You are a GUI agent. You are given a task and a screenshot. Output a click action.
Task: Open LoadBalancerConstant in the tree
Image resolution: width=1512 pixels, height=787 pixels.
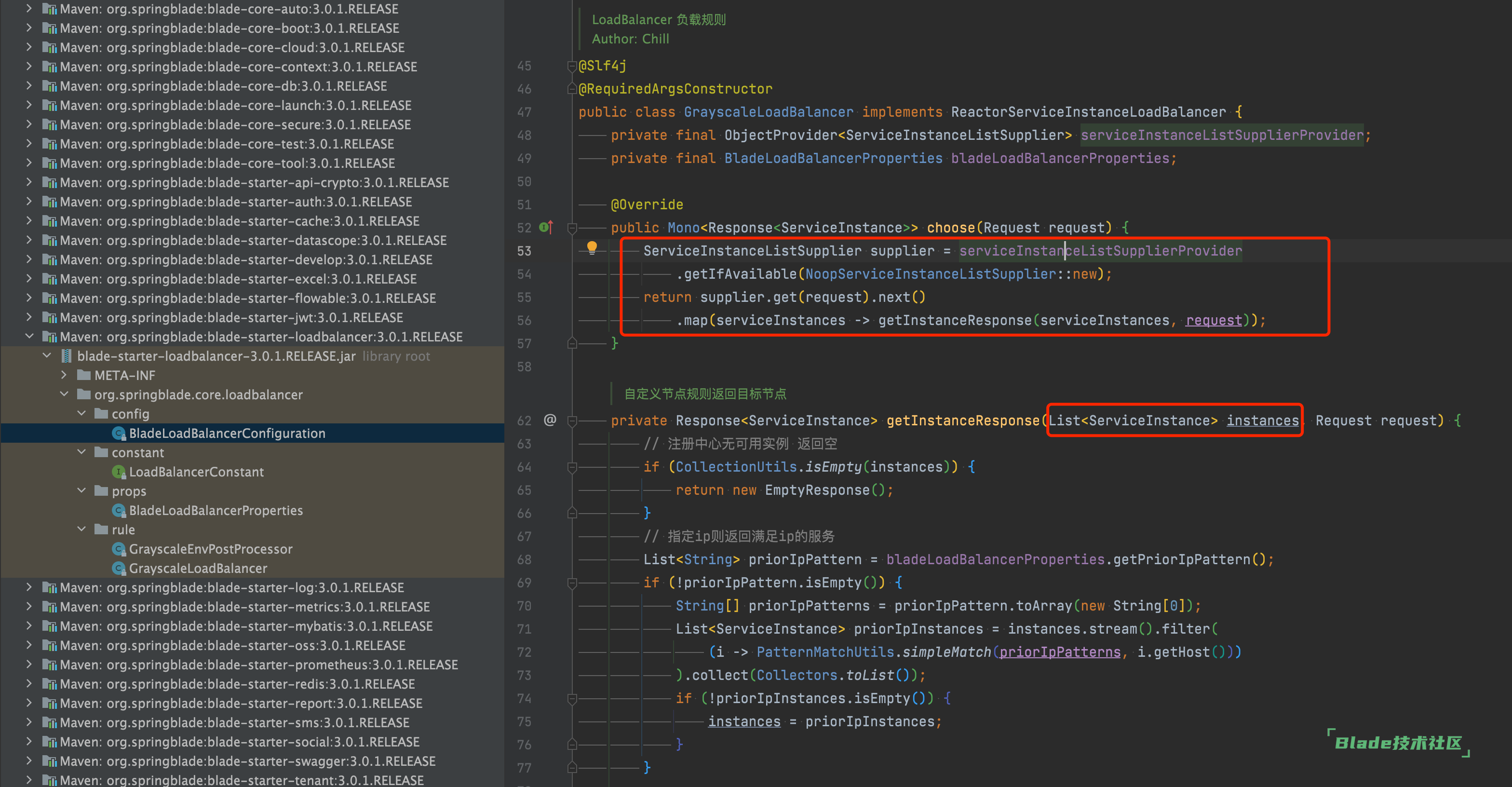coord(196,472)
